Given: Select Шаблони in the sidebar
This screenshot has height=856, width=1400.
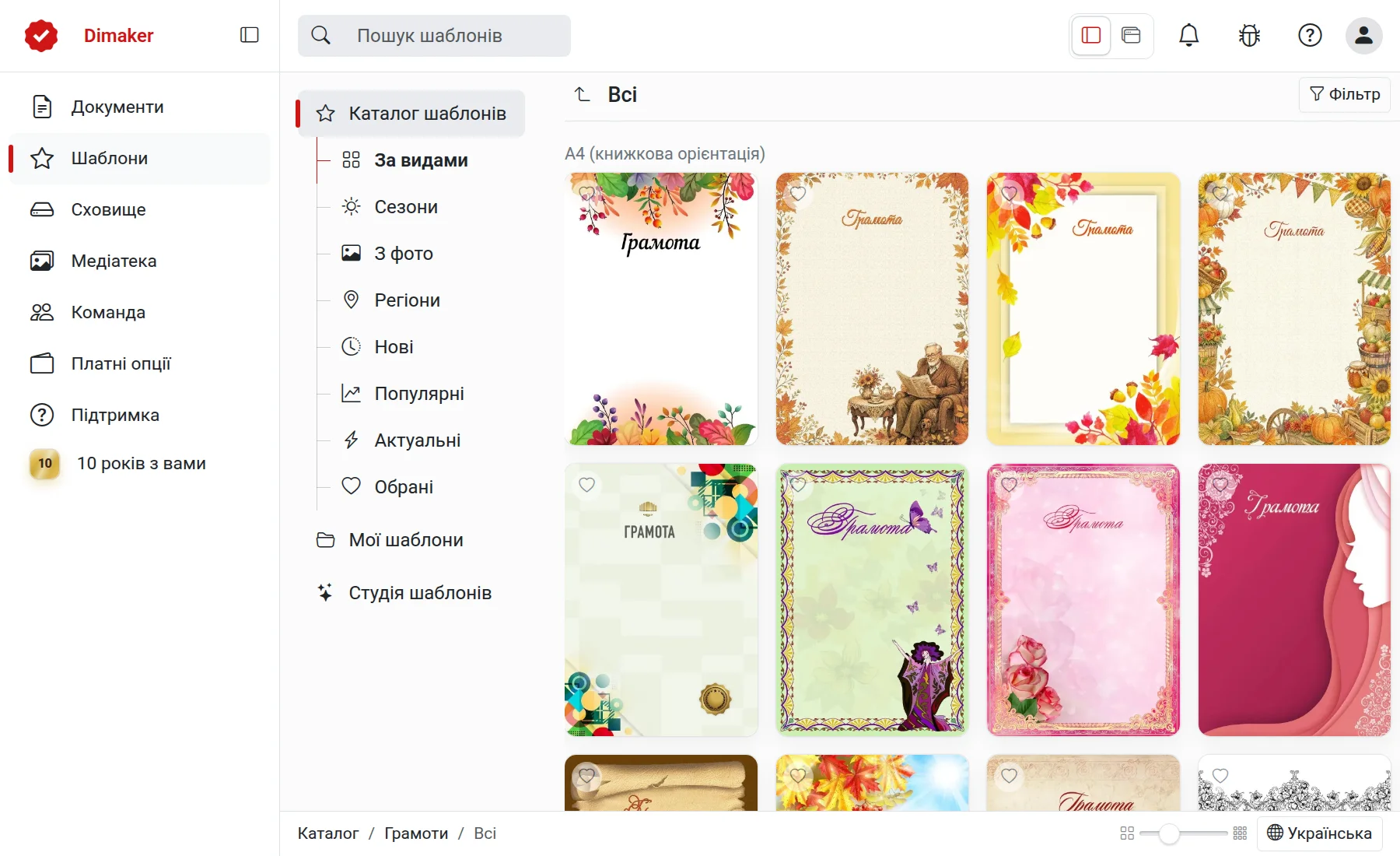Looking at the screenshot, I should click(139, 158).
